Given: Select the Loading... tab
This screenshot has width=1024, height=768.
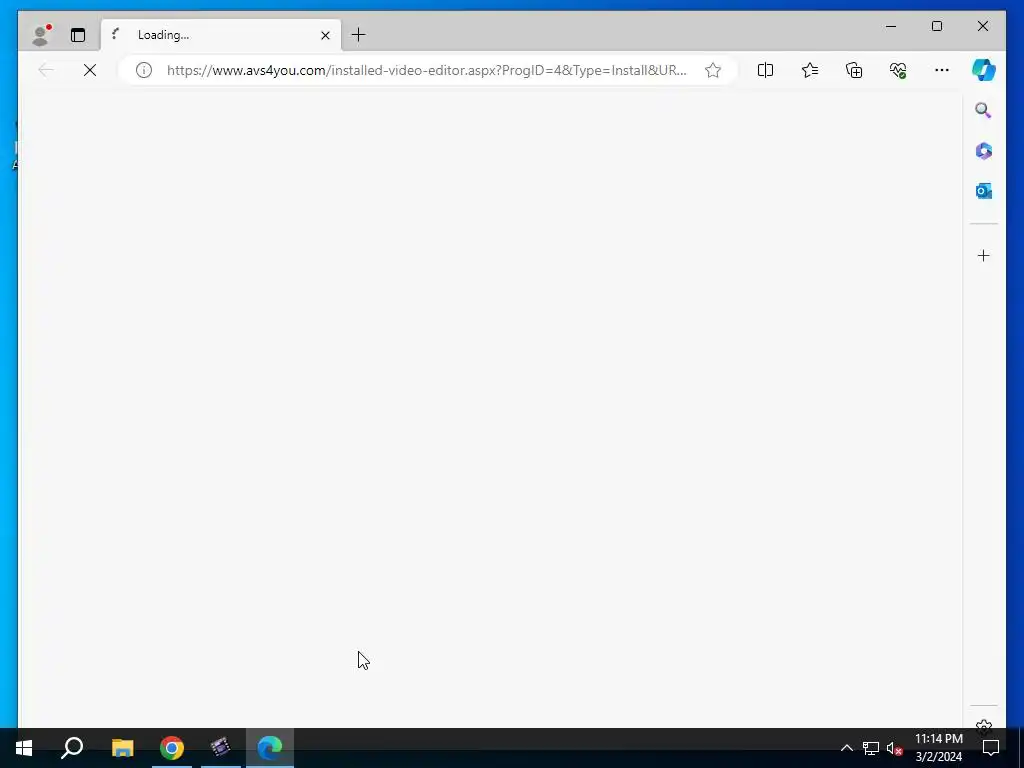Looking at the screenshot, I should [221, 35].
